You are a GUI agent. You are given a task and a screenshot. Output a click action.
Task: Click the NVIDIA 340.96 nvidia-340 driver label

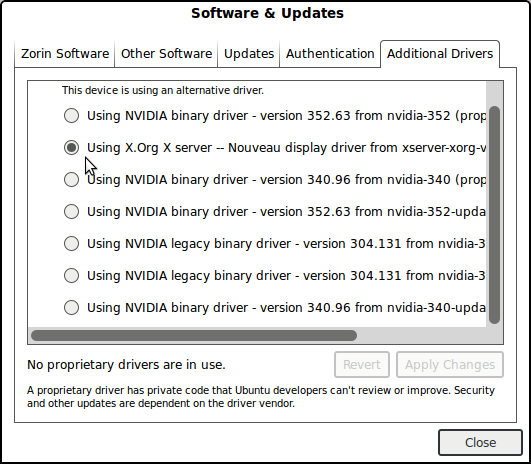click(286, 180)
